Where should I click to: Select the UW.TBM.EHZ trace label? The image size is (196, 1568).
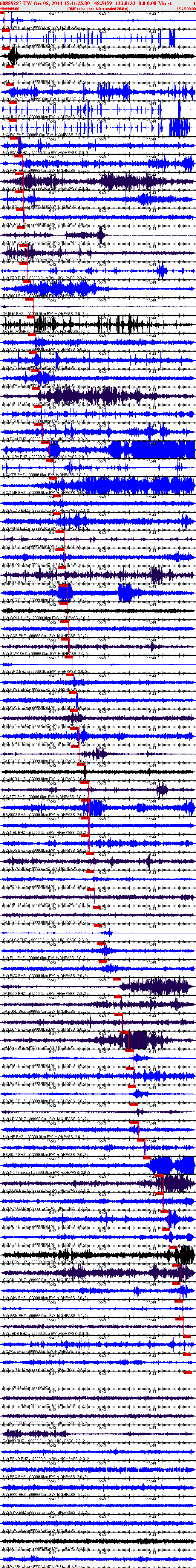[x=46, y=742]
